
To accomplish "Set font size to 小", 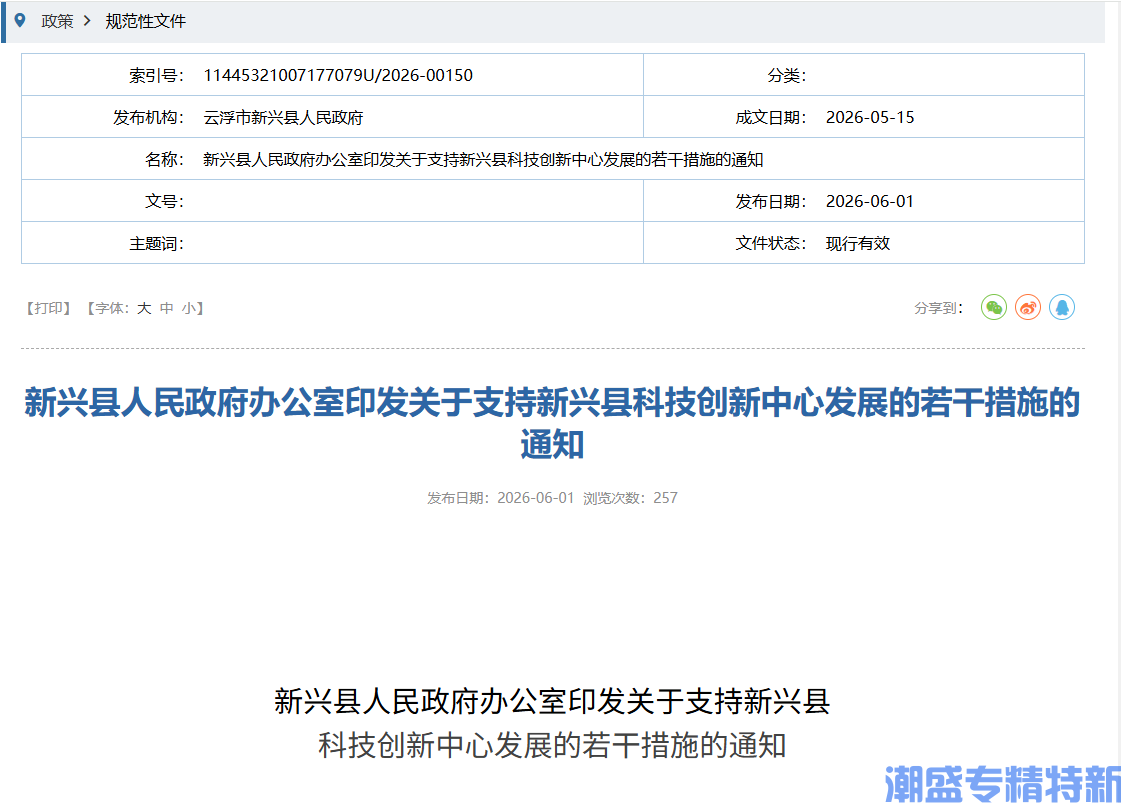I will tap(188, 308).
